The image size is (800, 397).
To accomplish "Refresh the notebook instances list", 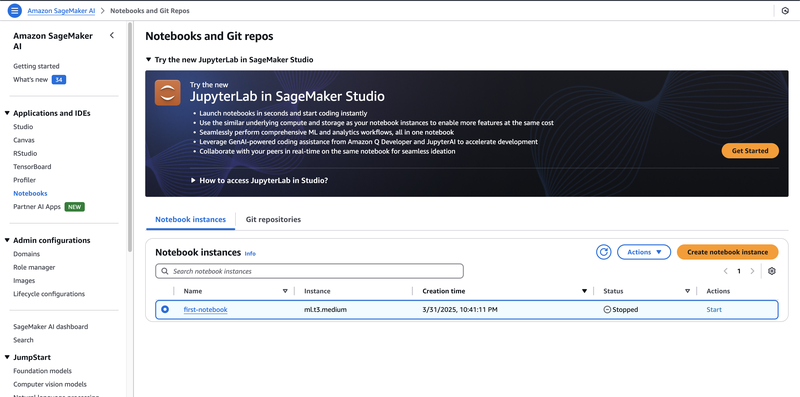I will (604, 252).
